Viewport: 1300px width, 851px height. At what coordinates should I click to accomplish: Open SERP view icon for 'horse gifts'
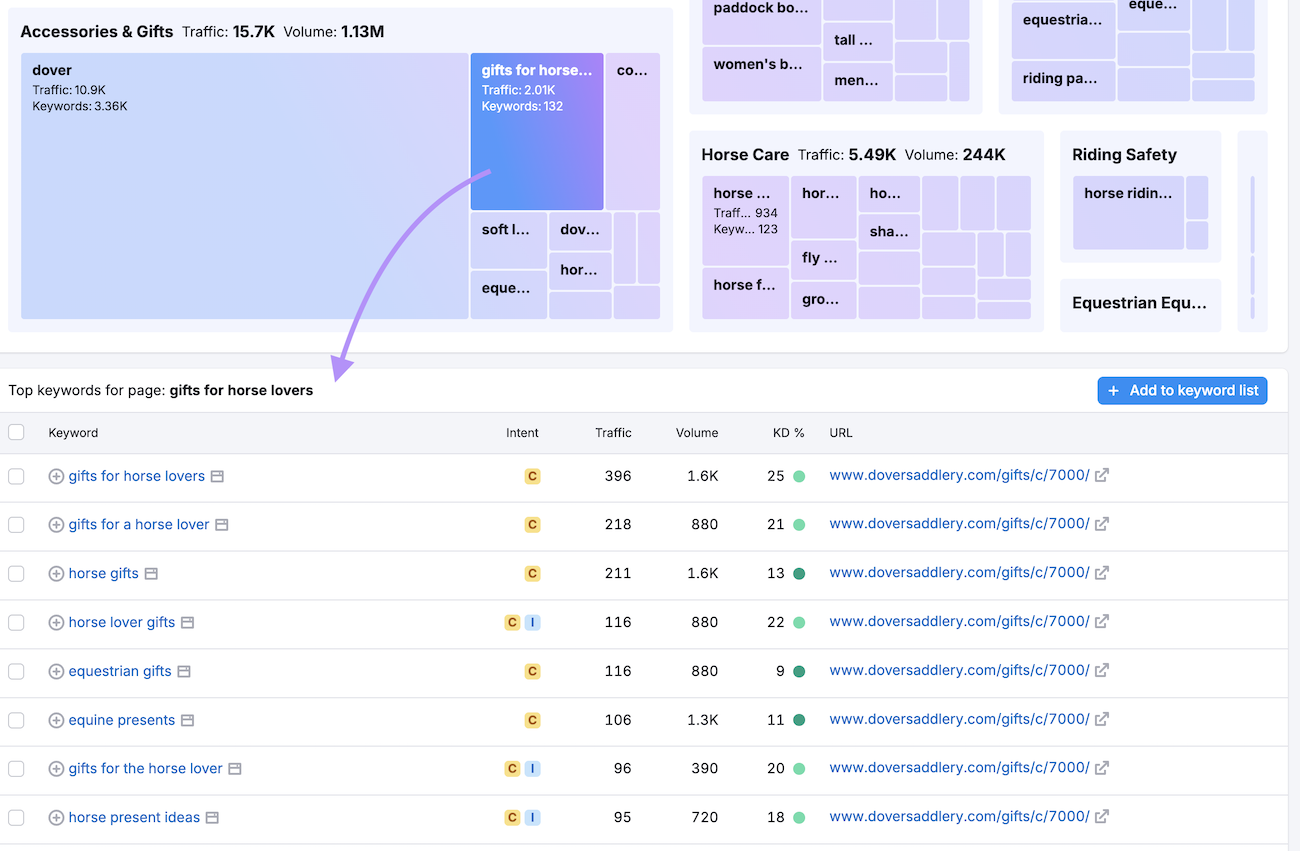151,573
